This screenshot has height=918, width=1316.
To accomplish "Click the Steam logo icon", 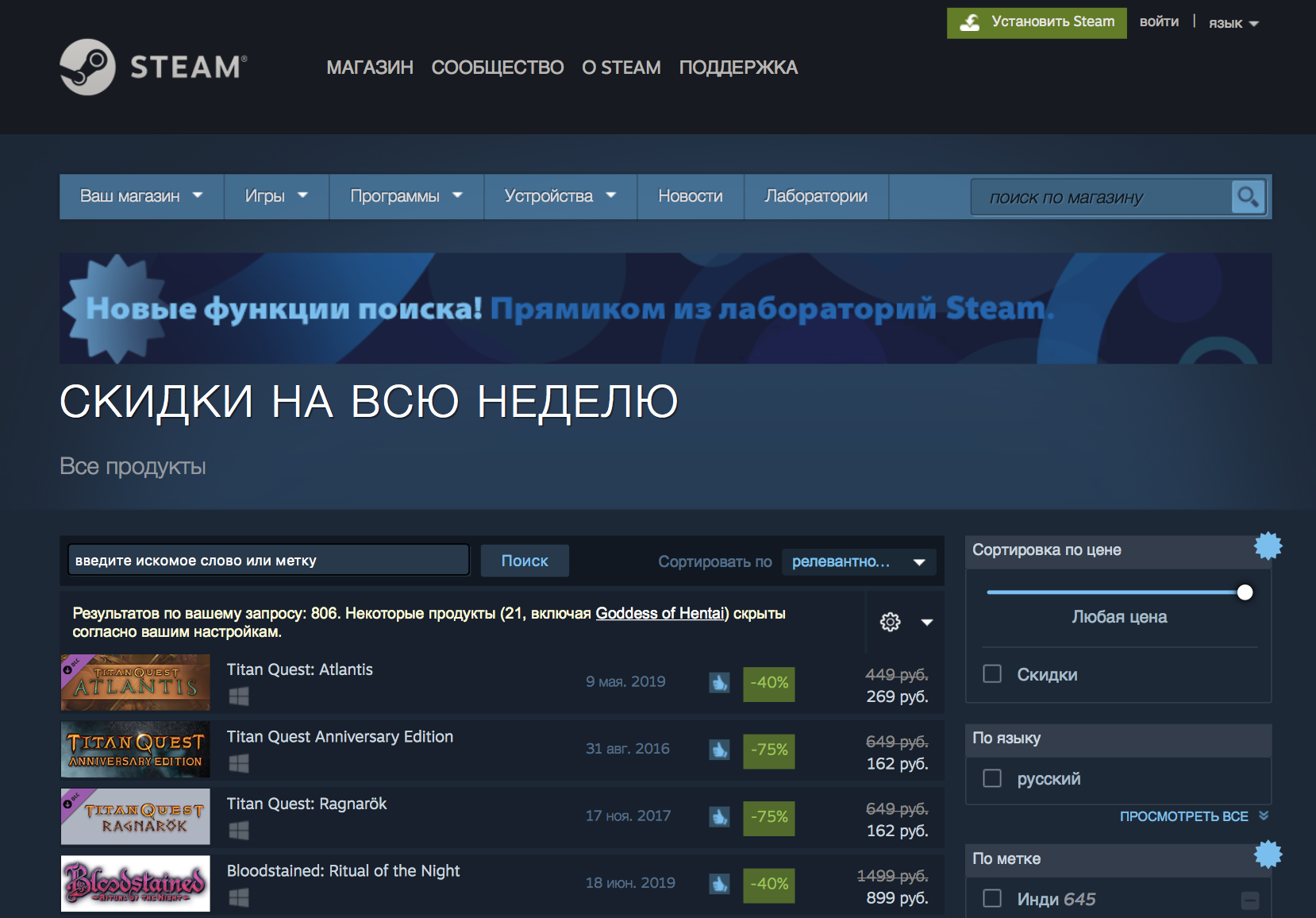I will pos(89,67).
